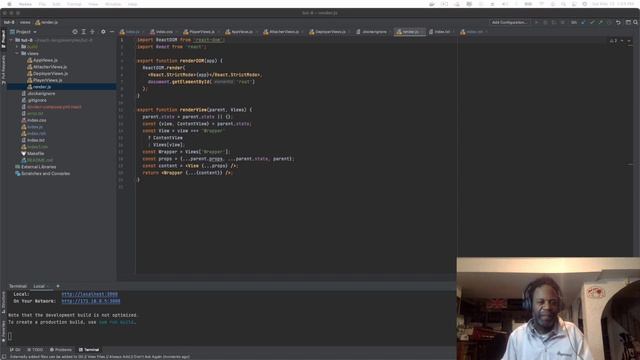Click render.js breadcrumb in navigation bar
This screenshot has width=640, height=360.
47,22
